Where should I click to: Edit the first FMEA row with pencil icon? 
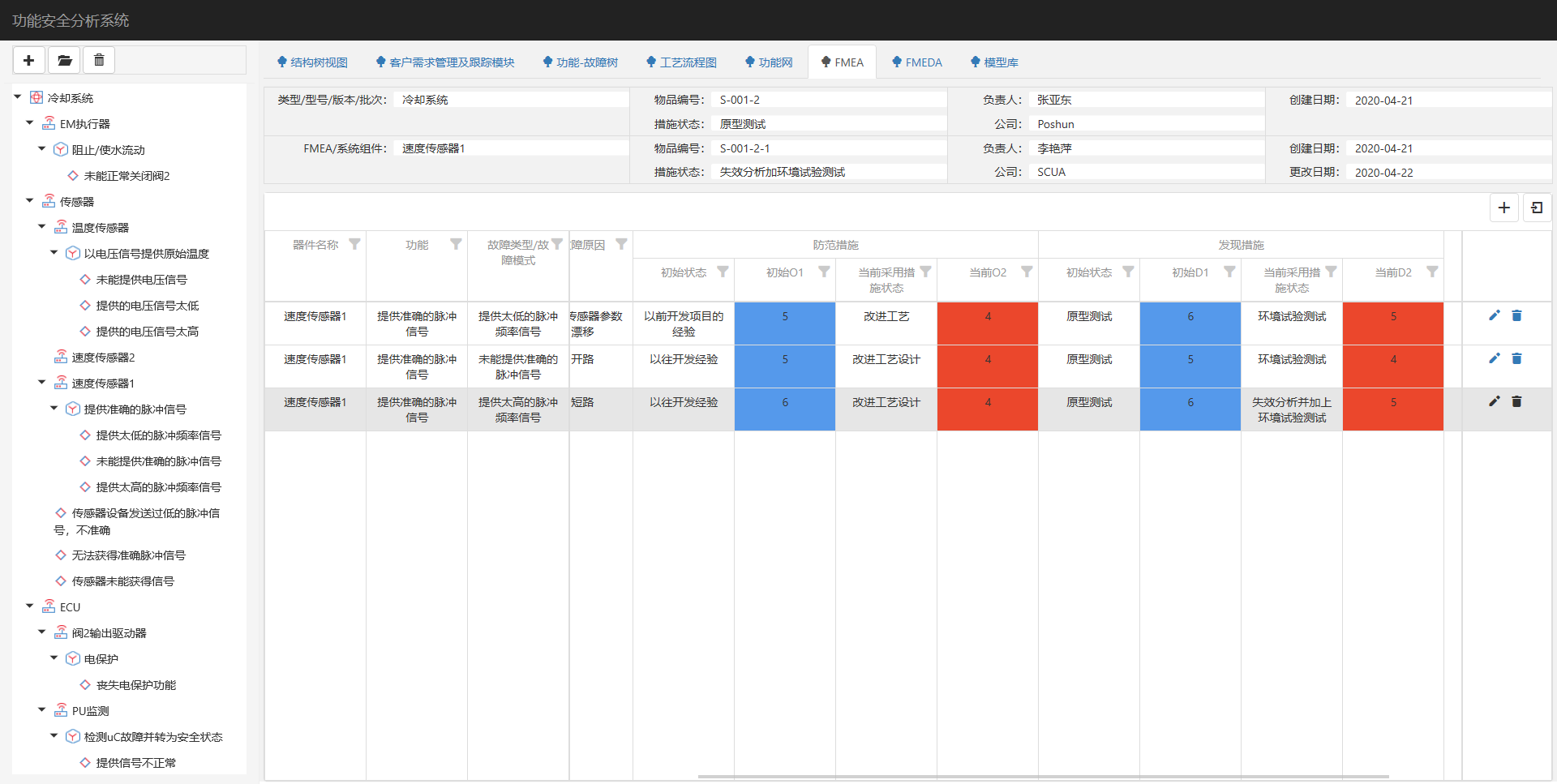click(1494, 315)
